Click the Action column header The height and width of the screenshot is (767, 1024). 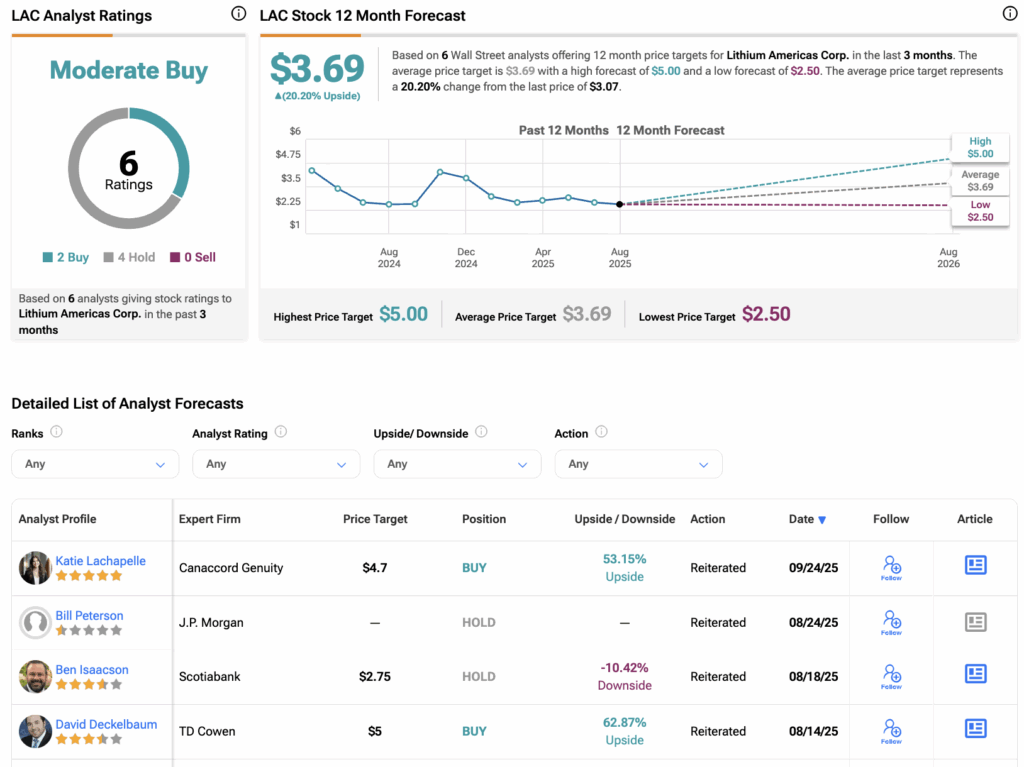pyautogui.click(x=708, y=519)
